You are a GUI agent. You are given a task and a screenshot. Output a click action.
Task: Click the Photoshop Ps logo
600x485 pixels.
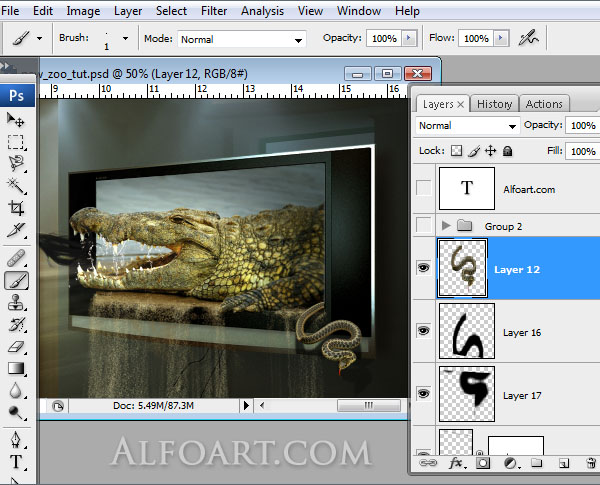(x=17, y=95)
